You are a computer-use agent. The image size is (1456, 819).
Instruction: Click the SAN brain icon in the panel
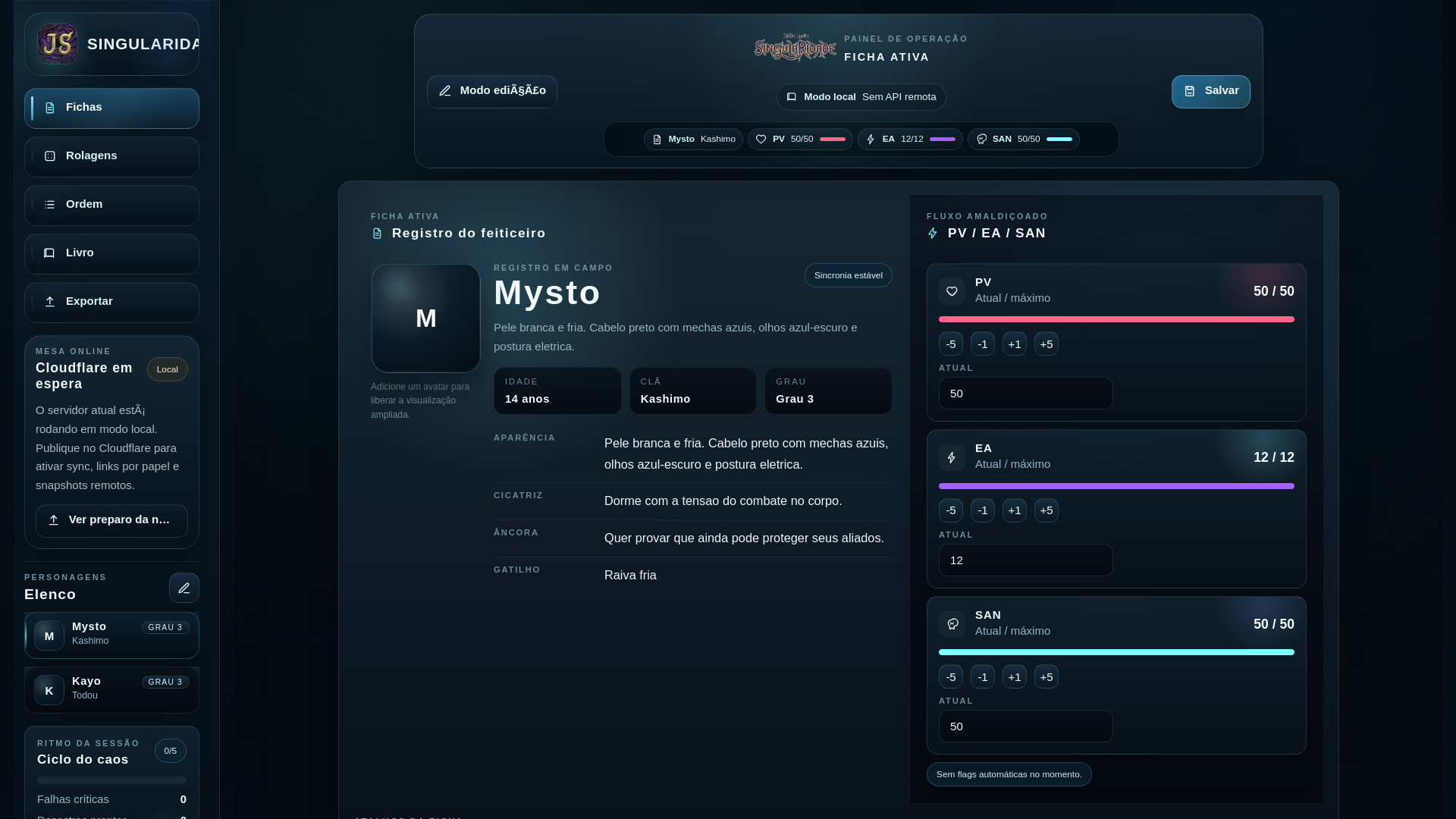(952, 624)
